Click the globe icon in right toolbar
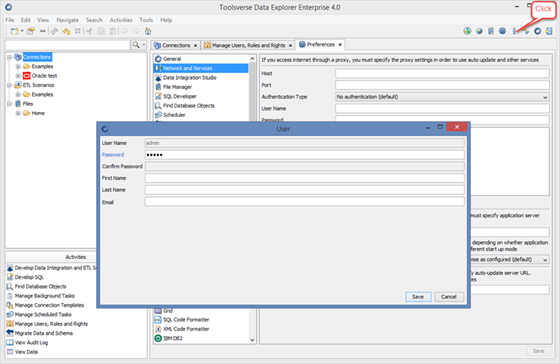Image resolution: width=560 pixels, height=364 pixels. [479, 31]
